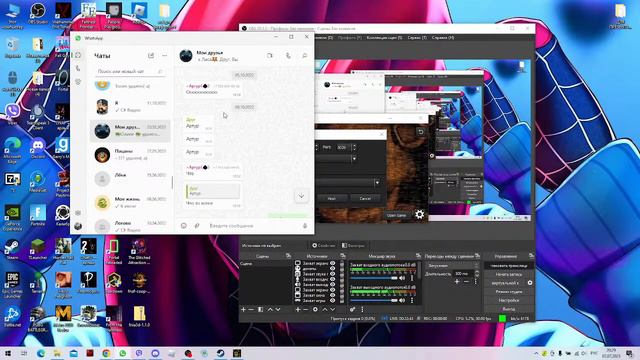
Task: Pop out Источники dock using its header icon
Action: (x=343, y=256)
